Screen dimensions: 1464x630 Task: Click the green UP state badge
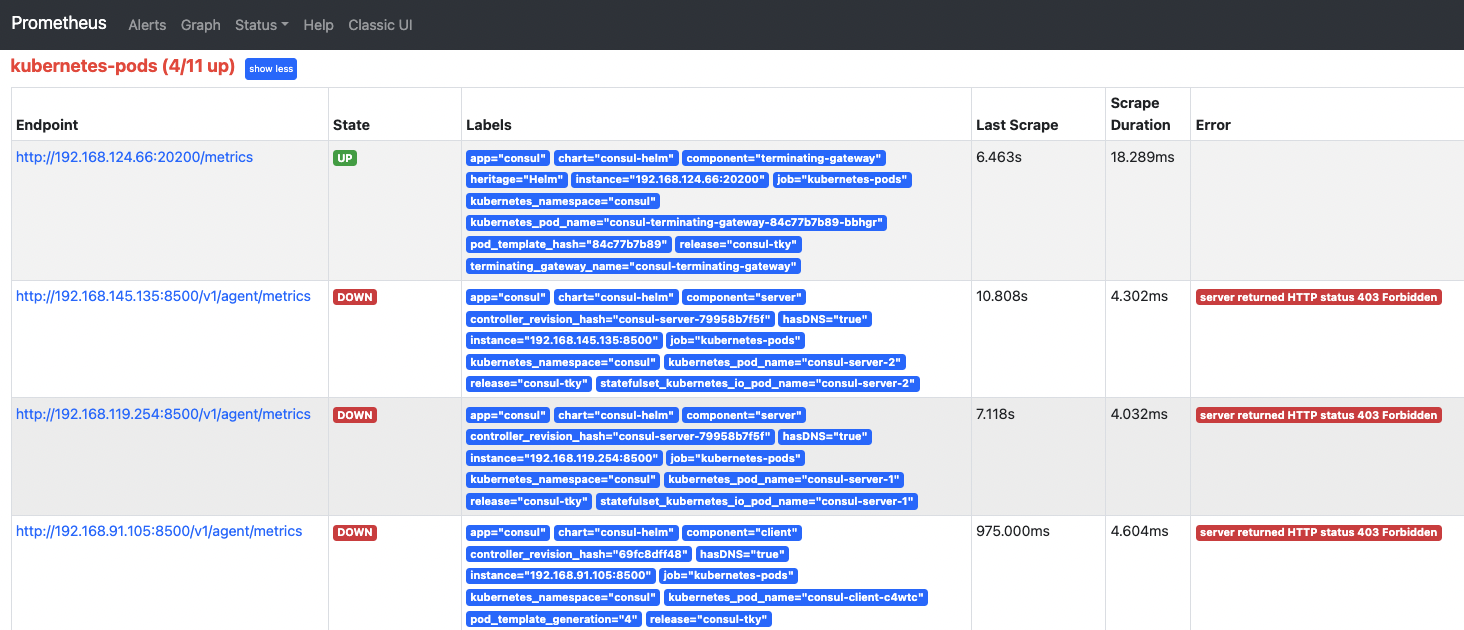[x=344, y=157]
